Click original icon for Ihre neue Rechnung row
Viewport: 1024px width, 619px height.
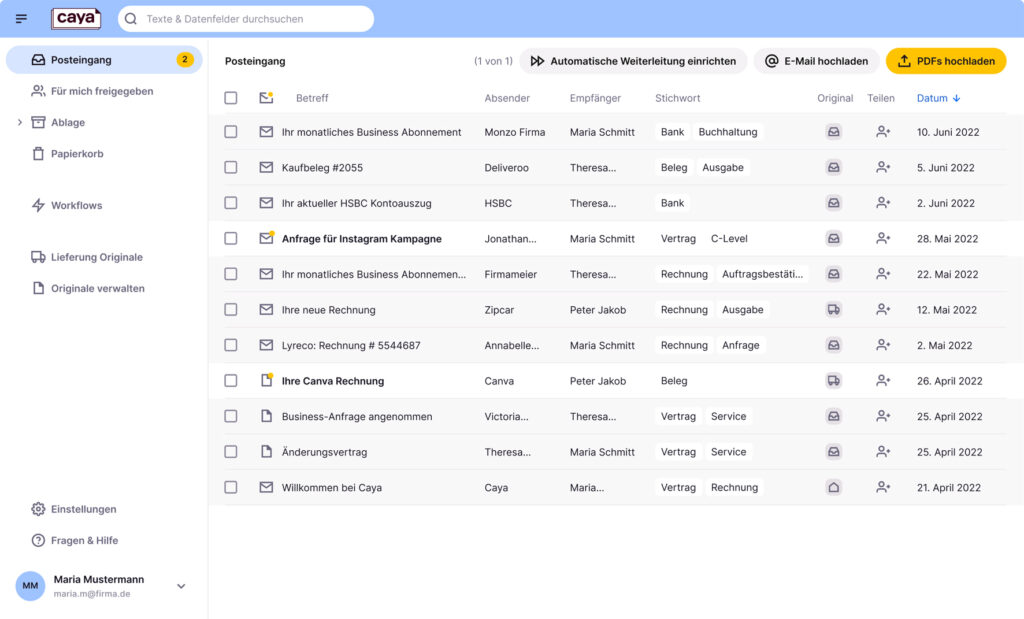click(834, 310)
